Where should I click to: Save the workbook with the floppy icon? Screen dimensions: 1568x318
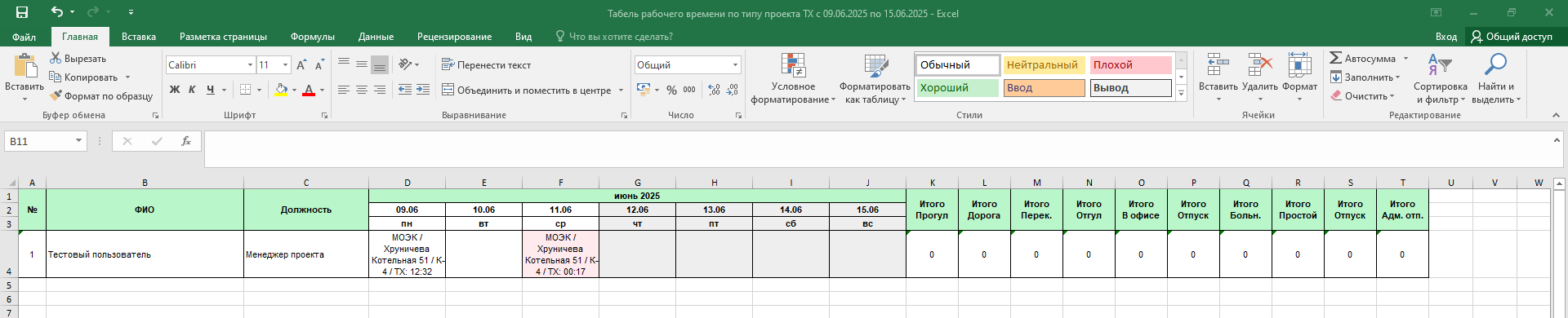pyautogui.click(x=22, y=12)
